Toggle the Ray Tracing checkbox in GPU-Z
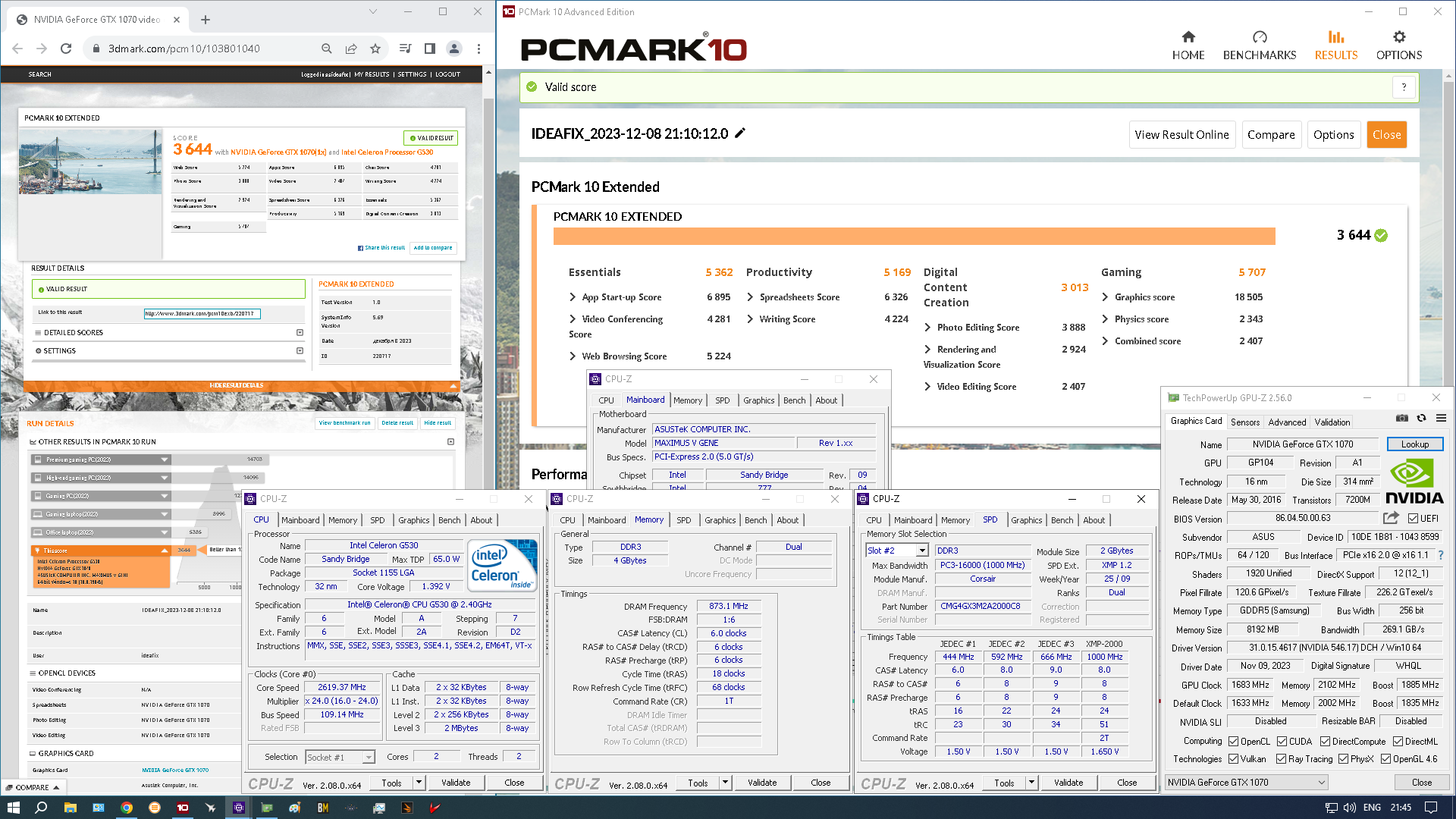Viewport: 1456px width, 819px height. coord(1281,759)
